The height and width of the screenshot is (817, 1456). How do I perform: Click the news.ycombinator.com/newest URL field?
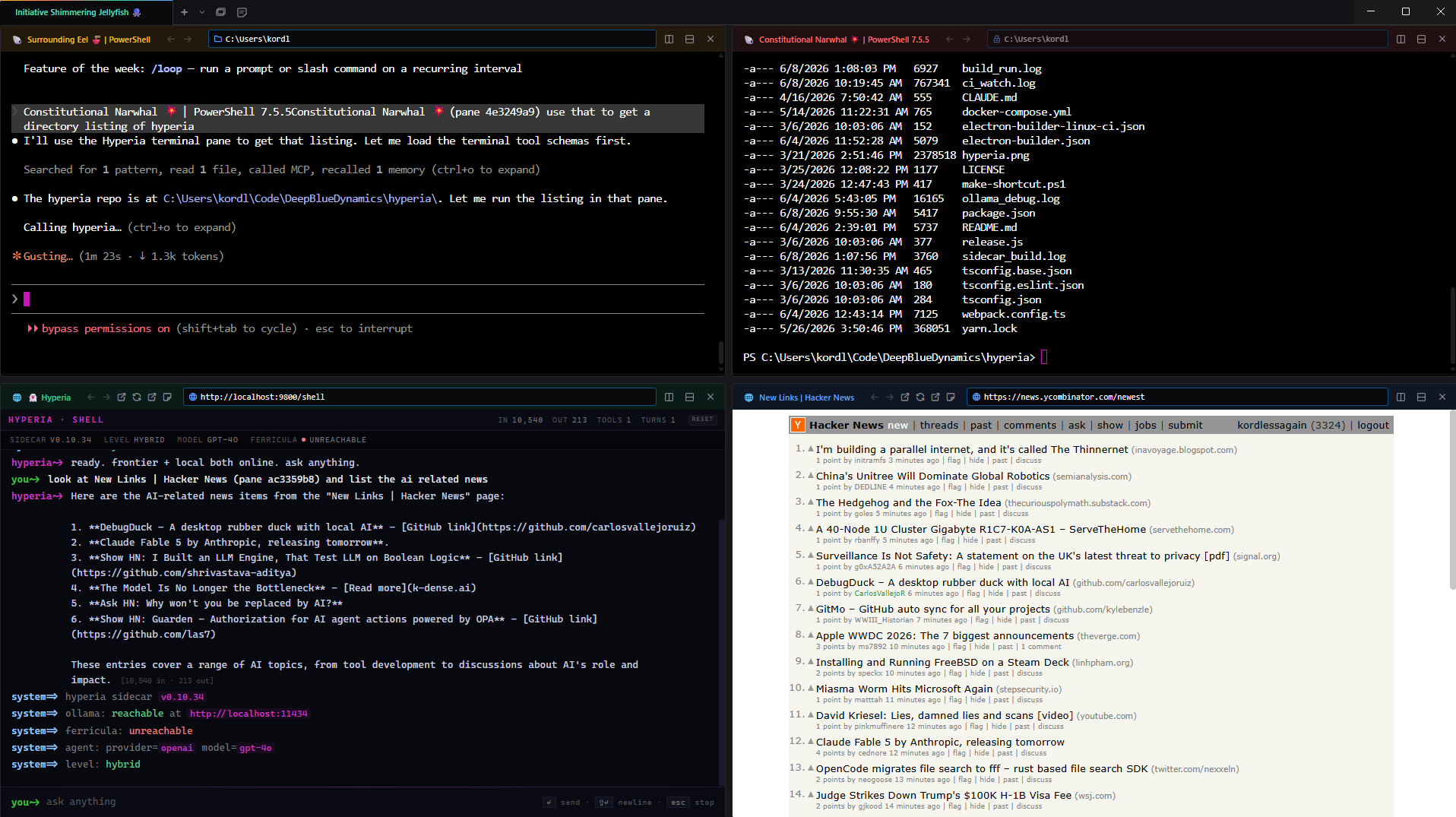(x=1177, y=397)
